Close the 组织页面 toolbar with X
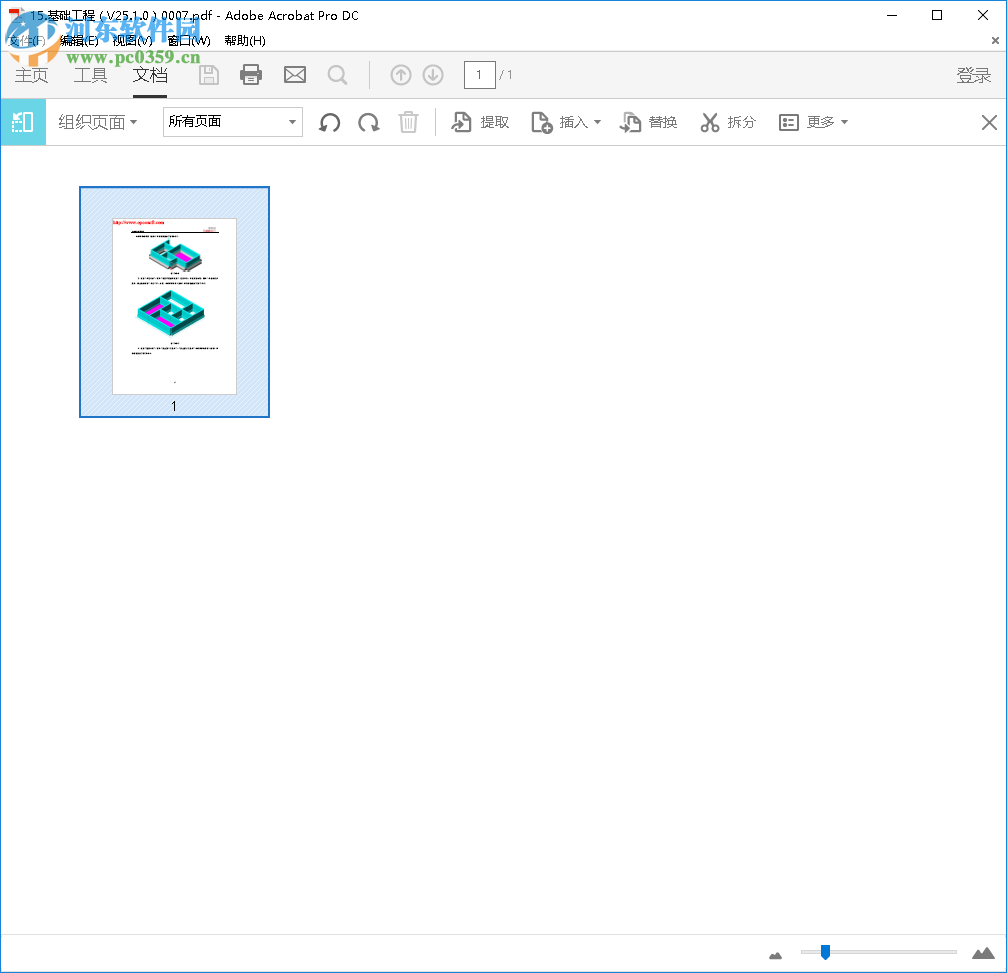 pyautogui.click(x=988, y=122)
